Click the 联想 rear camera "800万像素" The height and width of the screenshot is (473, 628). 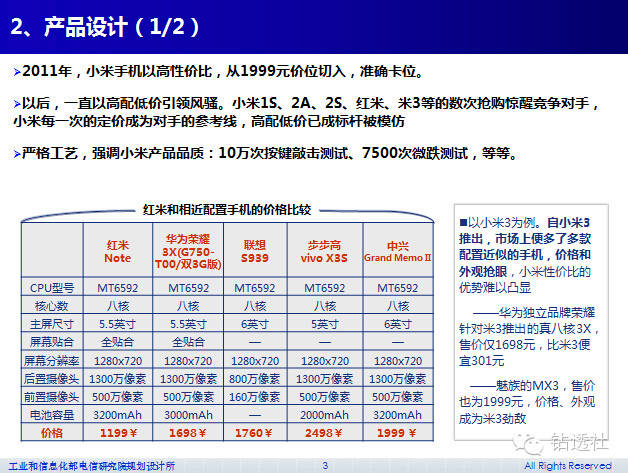255,378
